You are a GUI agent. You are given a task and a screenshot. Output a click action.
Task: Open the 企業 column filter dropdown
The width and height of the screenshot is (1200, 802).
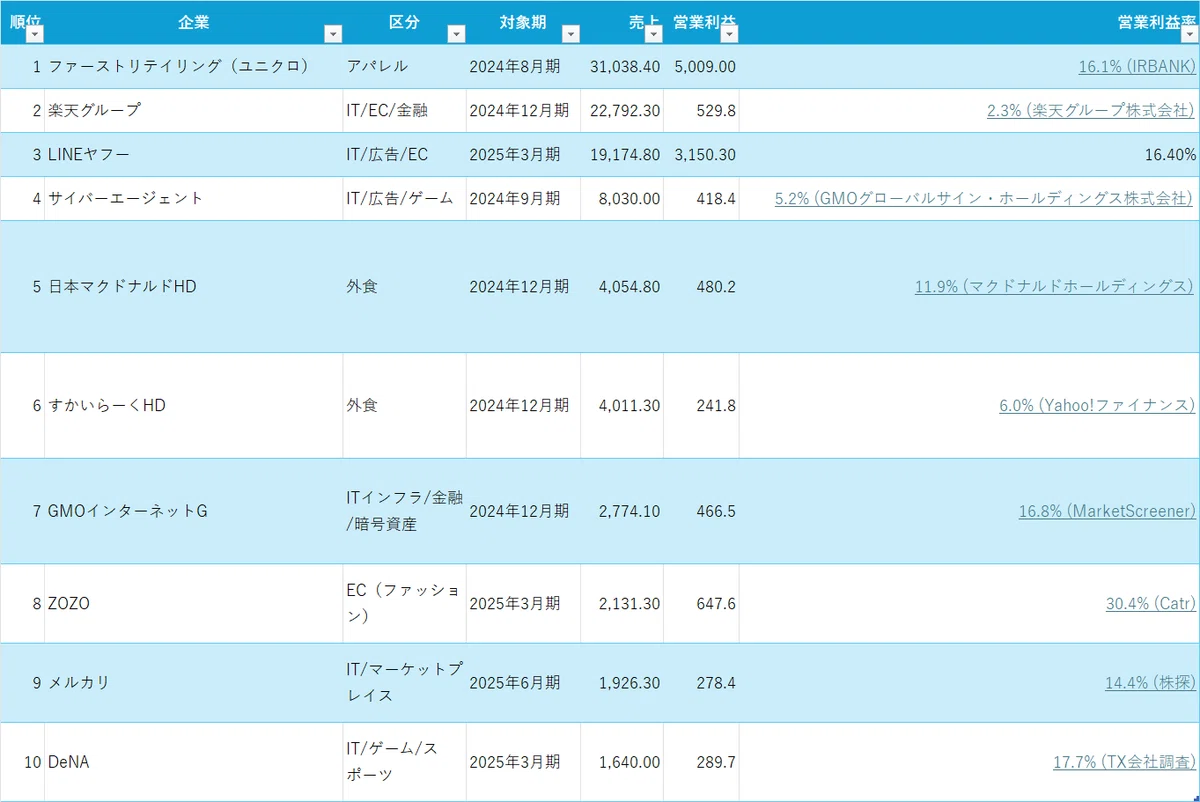tap(333, 34)
